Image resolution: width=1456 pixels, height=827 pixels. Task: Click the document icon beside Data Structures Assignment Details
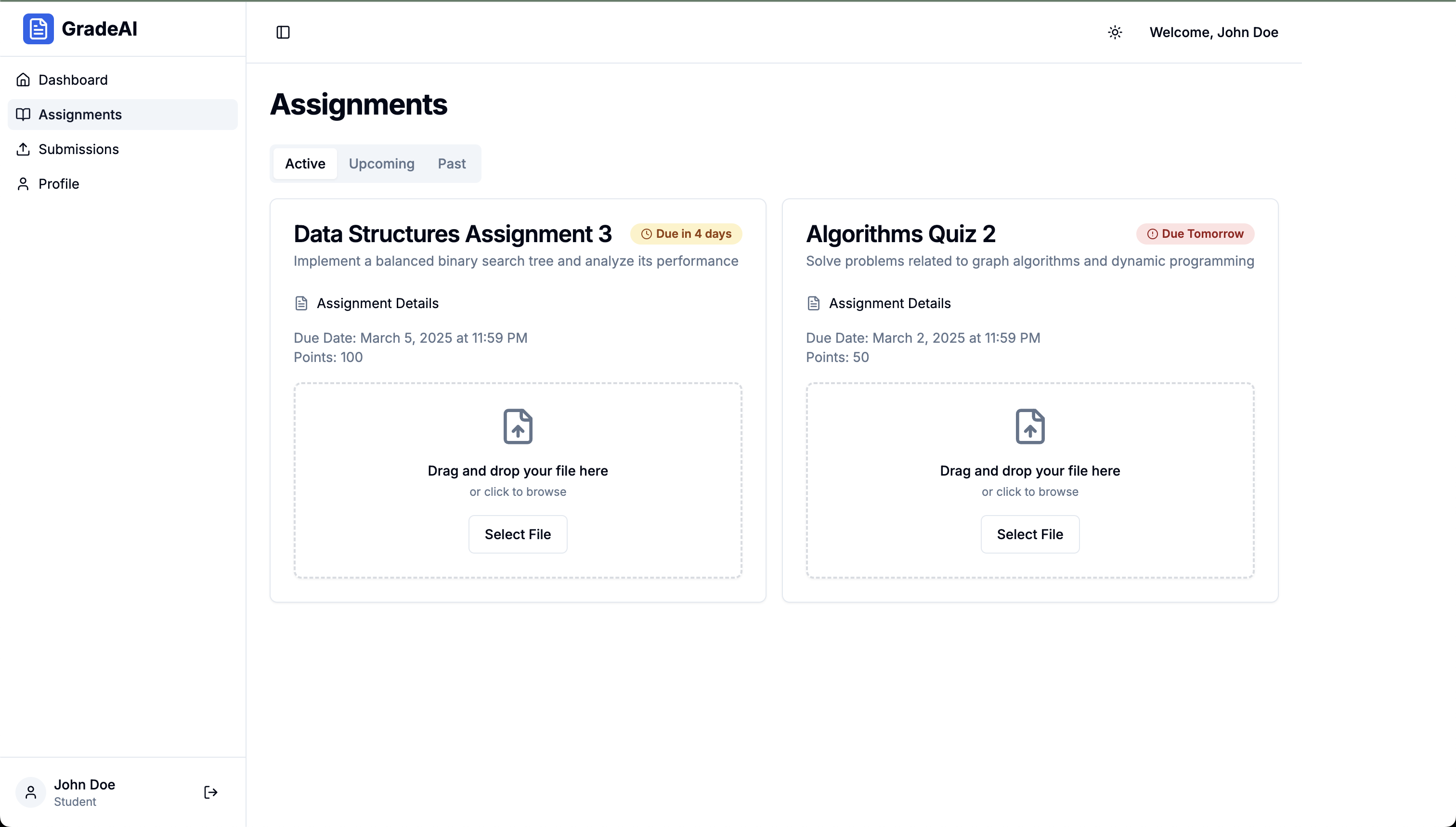click(x=301, y=303)
